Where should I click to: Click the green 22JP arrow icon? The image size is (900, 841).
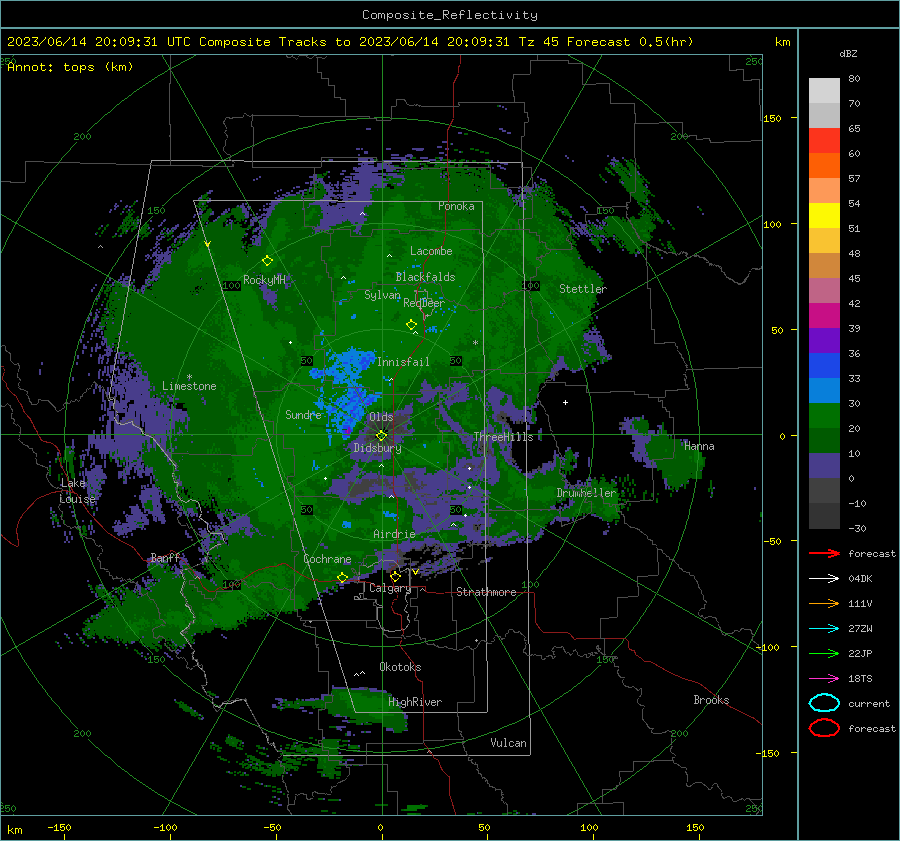(824, 653)
